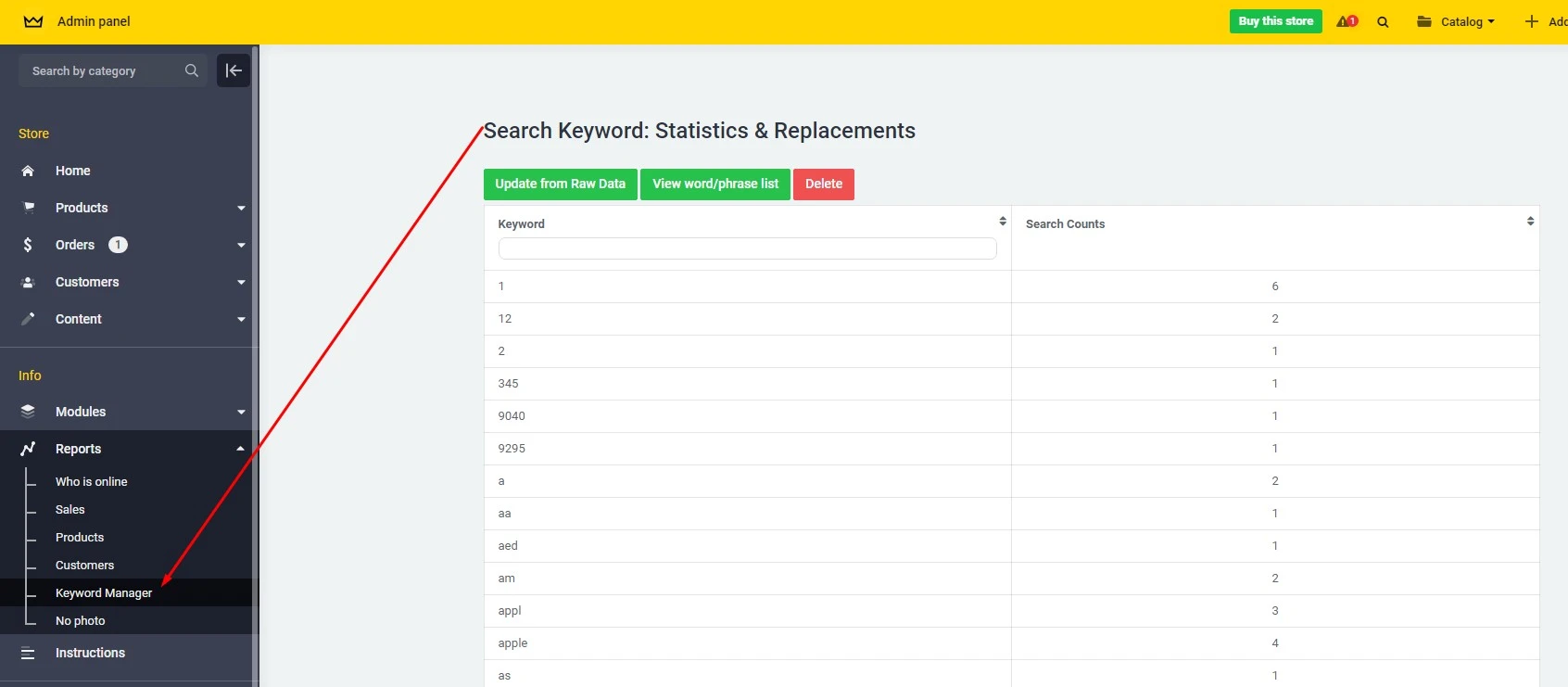The width and height of the screenshot is (1568, 687).
Task: Click the Products flag icon in the sidebar
Action: click(x=28, y=208)
